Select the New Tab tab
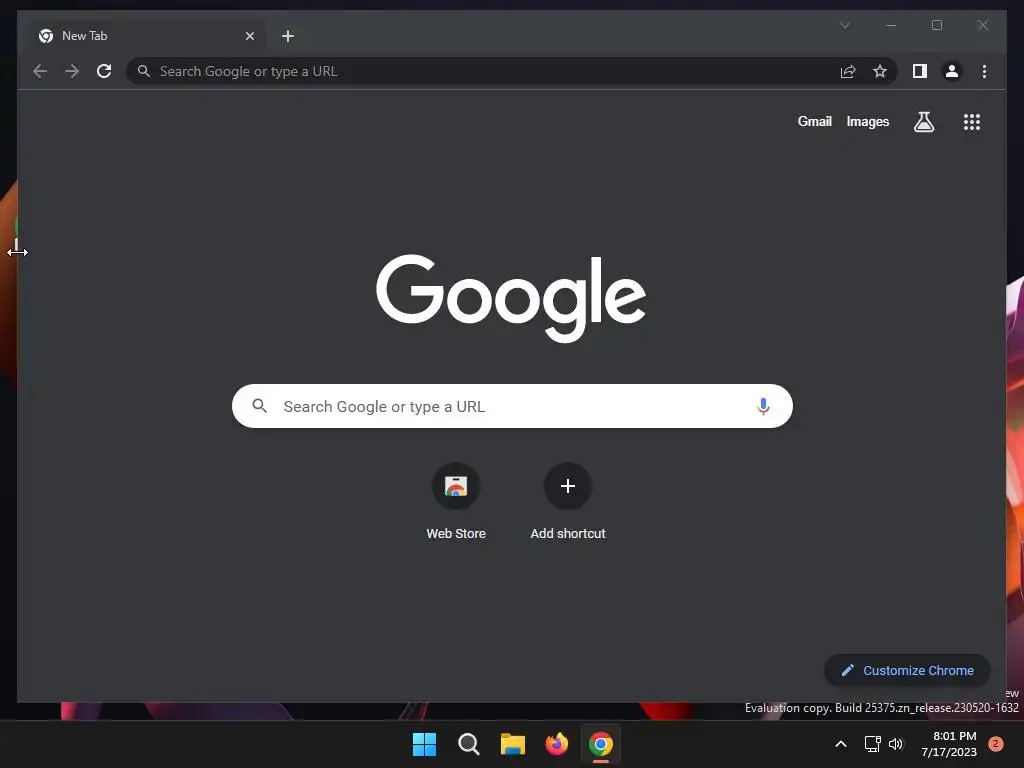This screenshot has width=1024, height=768. point(144,36)
